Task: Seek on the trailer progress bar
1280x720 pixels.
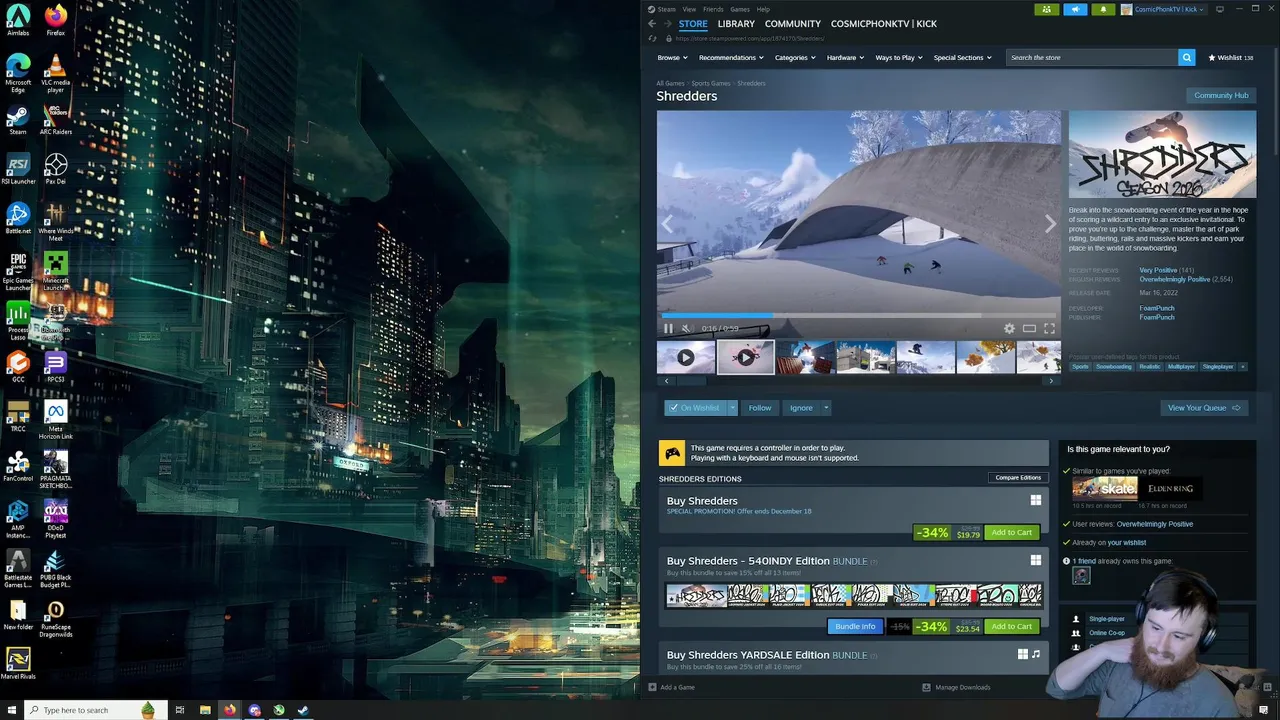Action: (858, 316)
